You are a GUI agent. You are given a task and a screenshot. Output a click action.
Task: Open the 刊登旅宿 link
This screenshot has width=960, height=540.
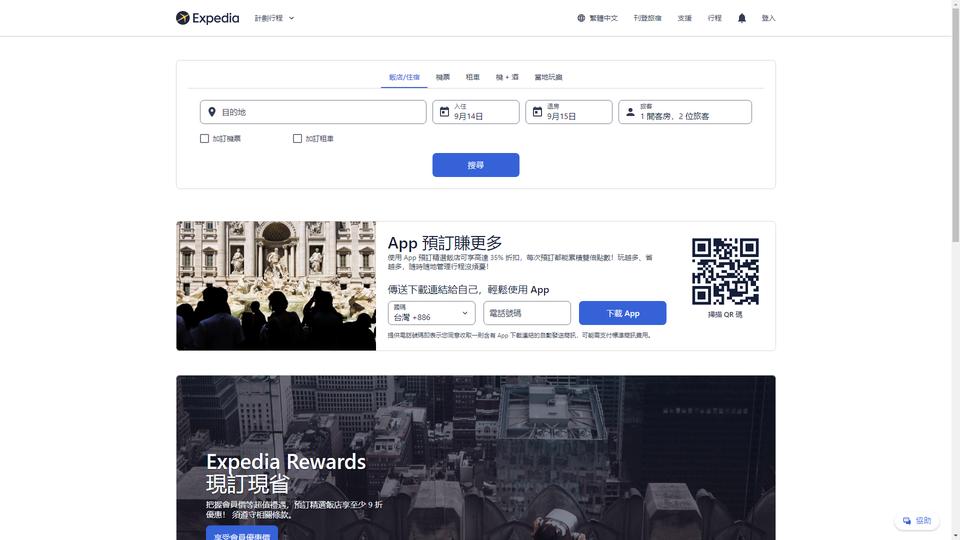click(647, 18)
